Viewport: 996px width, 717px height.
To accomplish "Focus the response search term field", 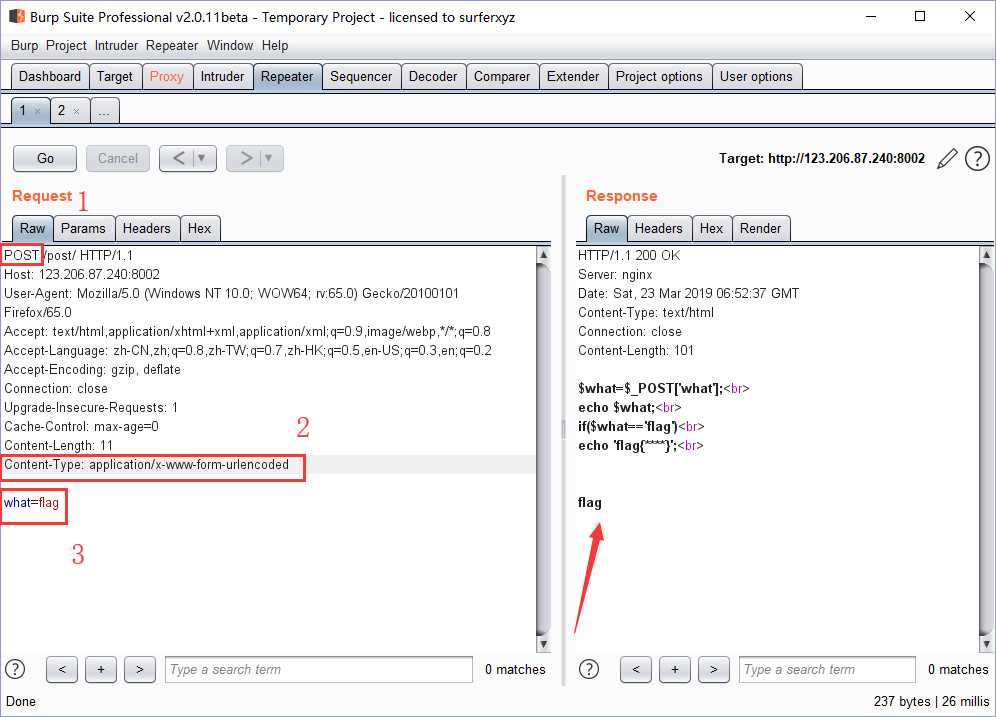I will [827, 669].
